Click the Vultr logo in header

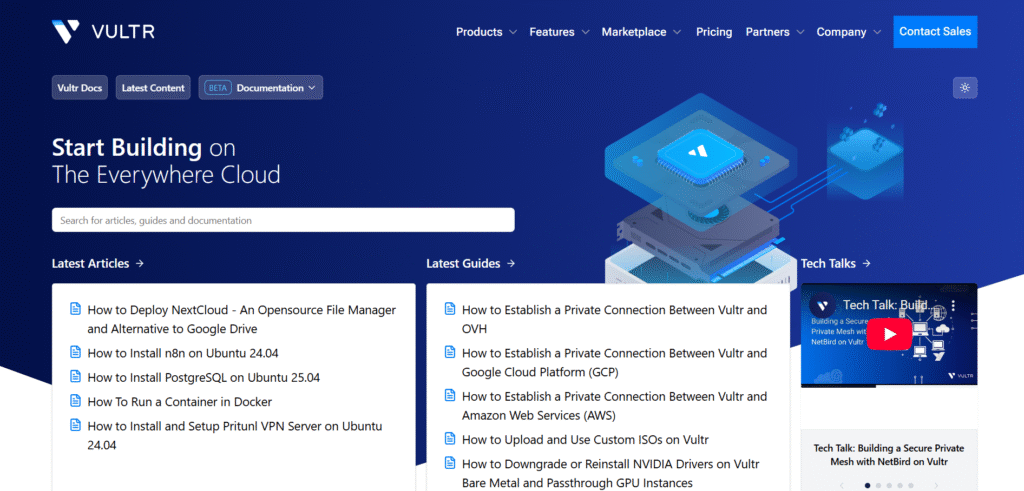click(x=103, y=32)
